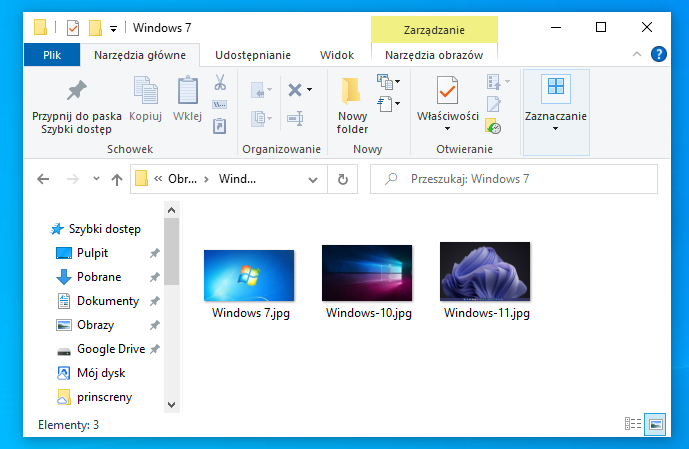Image resolution: width=689 pixels, height=449 pixels.
Task: Open recent locations dropdown near navigation arrows
Action: 96,178
